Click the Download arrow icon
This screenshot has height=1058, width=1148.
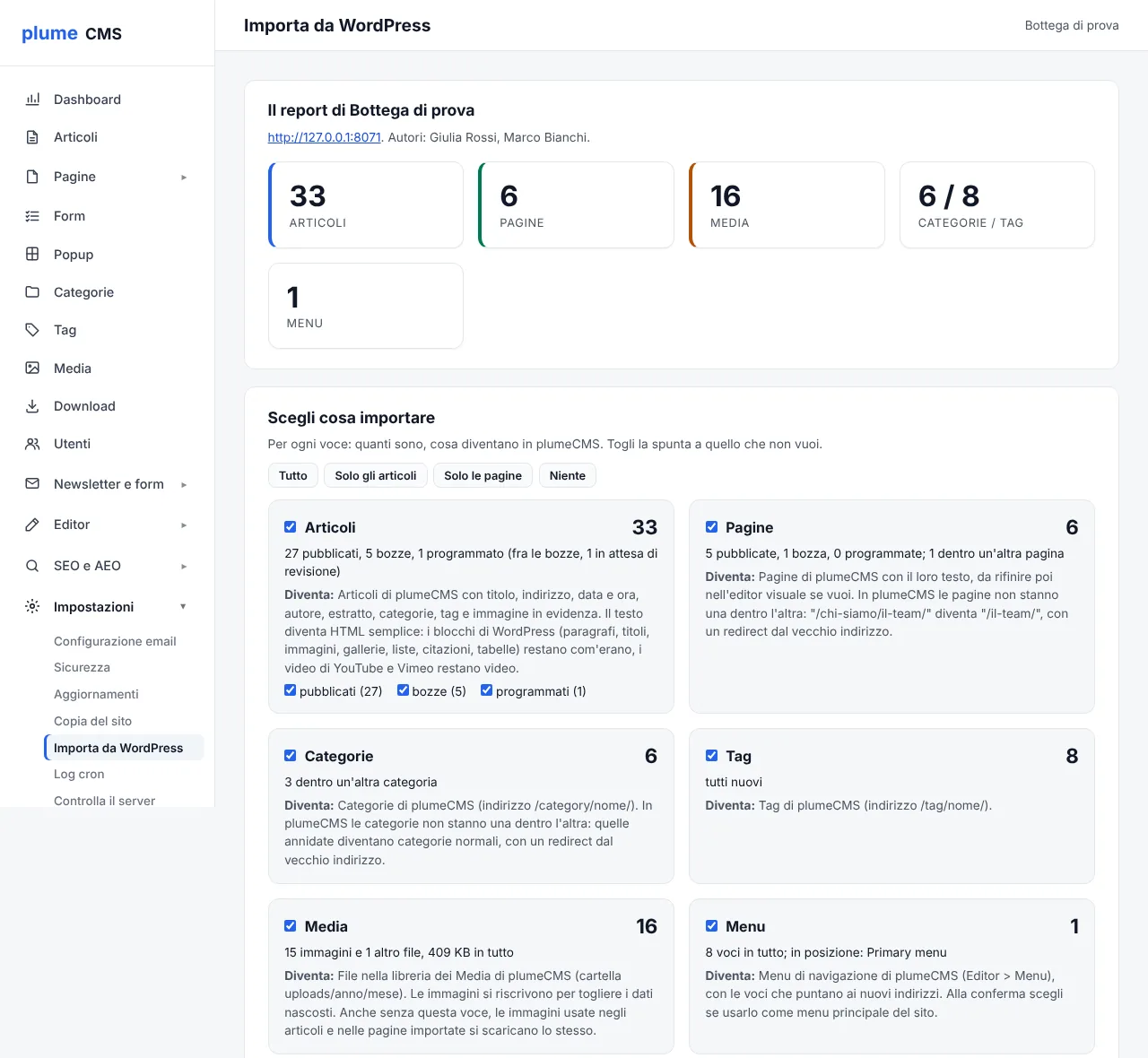click(x=32, y=406)
